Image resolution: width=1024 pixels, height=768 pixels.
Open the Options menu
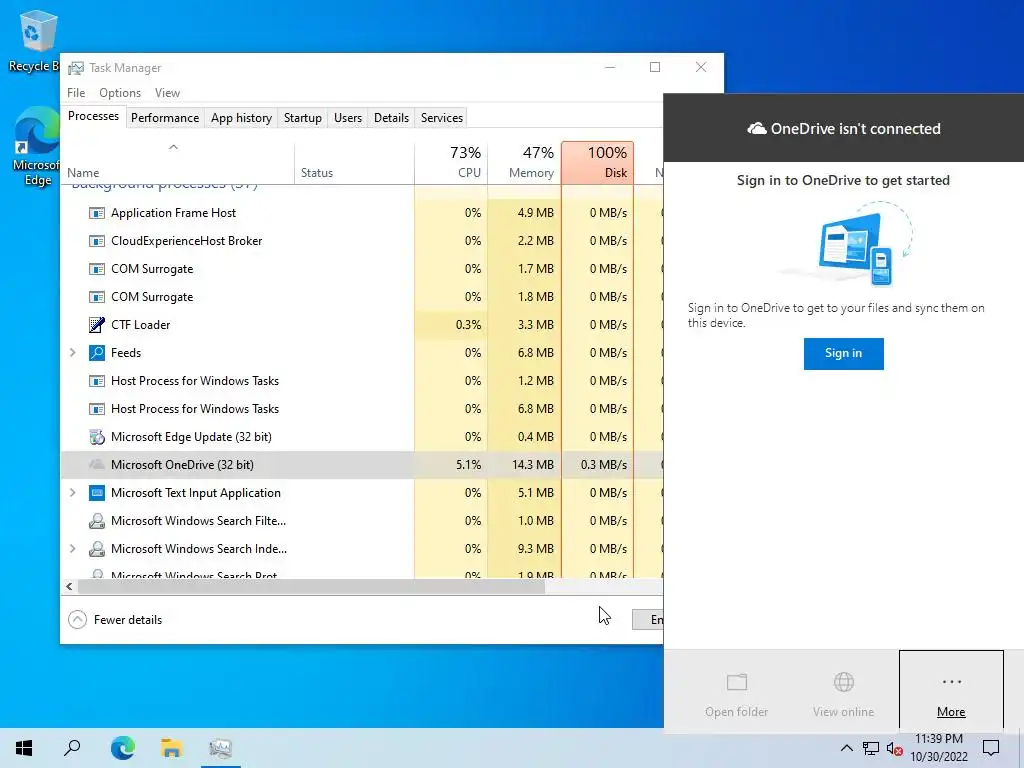(x=120, y=93)
